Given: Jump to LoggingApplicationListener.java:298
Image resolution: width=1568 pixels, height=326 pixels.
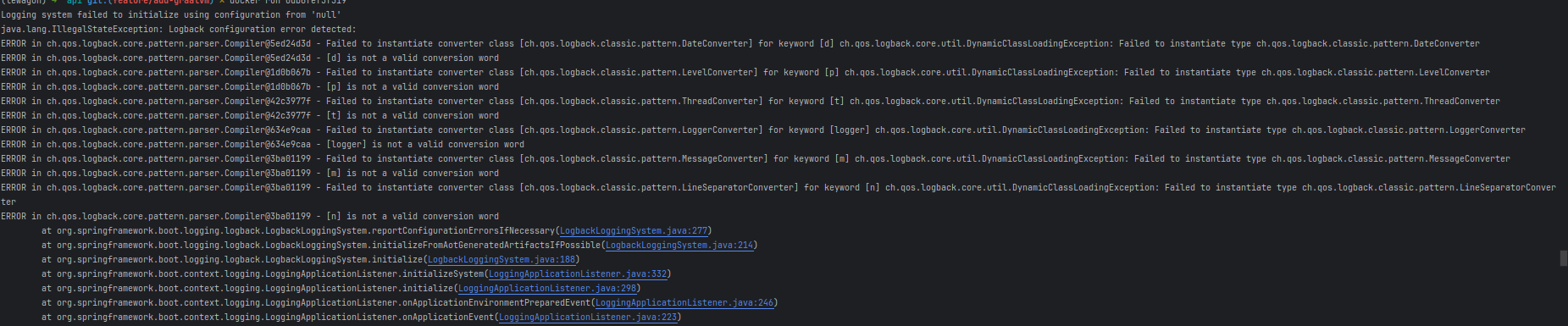Looking at the screenshot, I should point(547,288).
